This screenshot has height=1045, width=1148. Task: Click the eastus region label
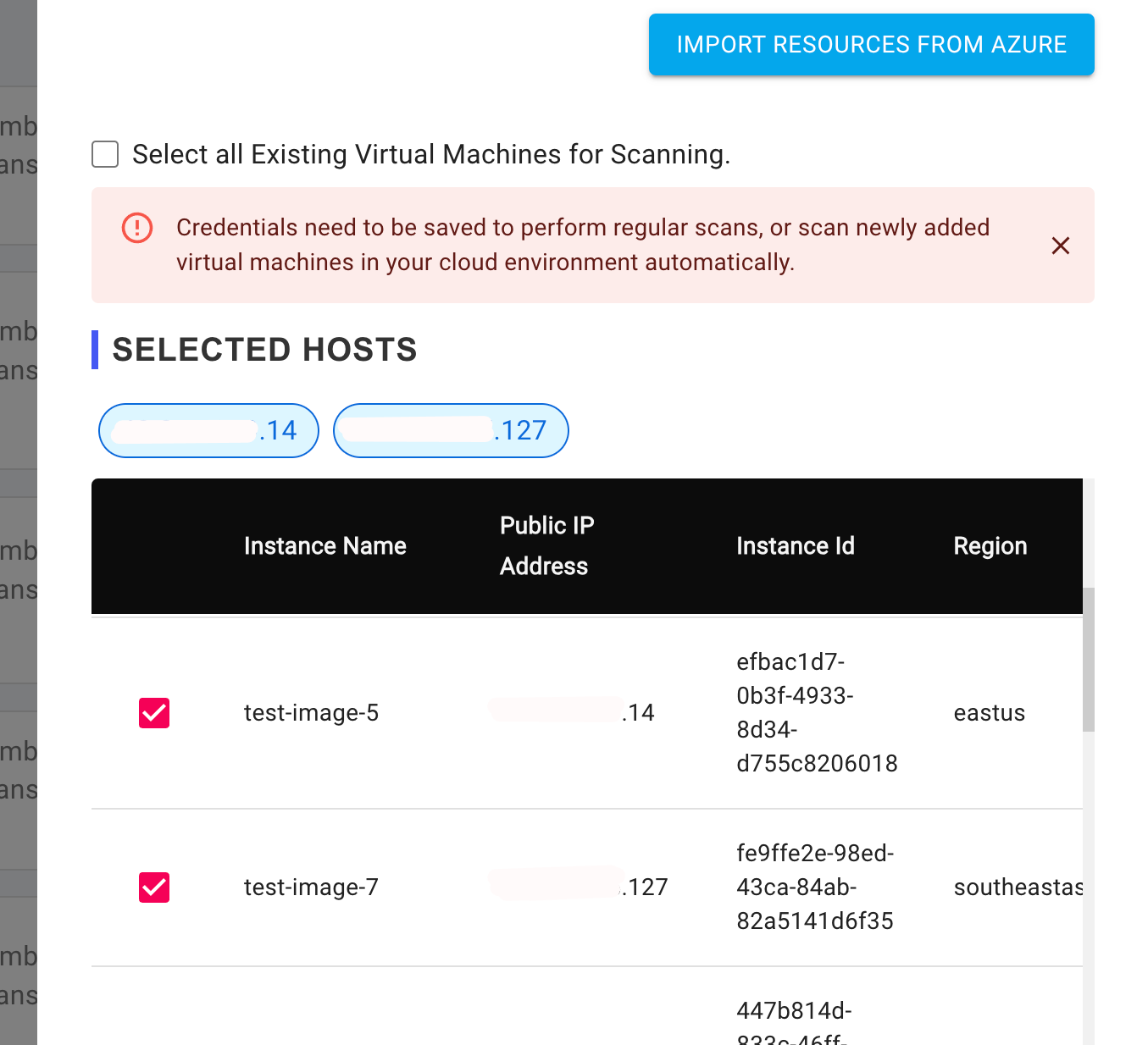pos(989,713)
